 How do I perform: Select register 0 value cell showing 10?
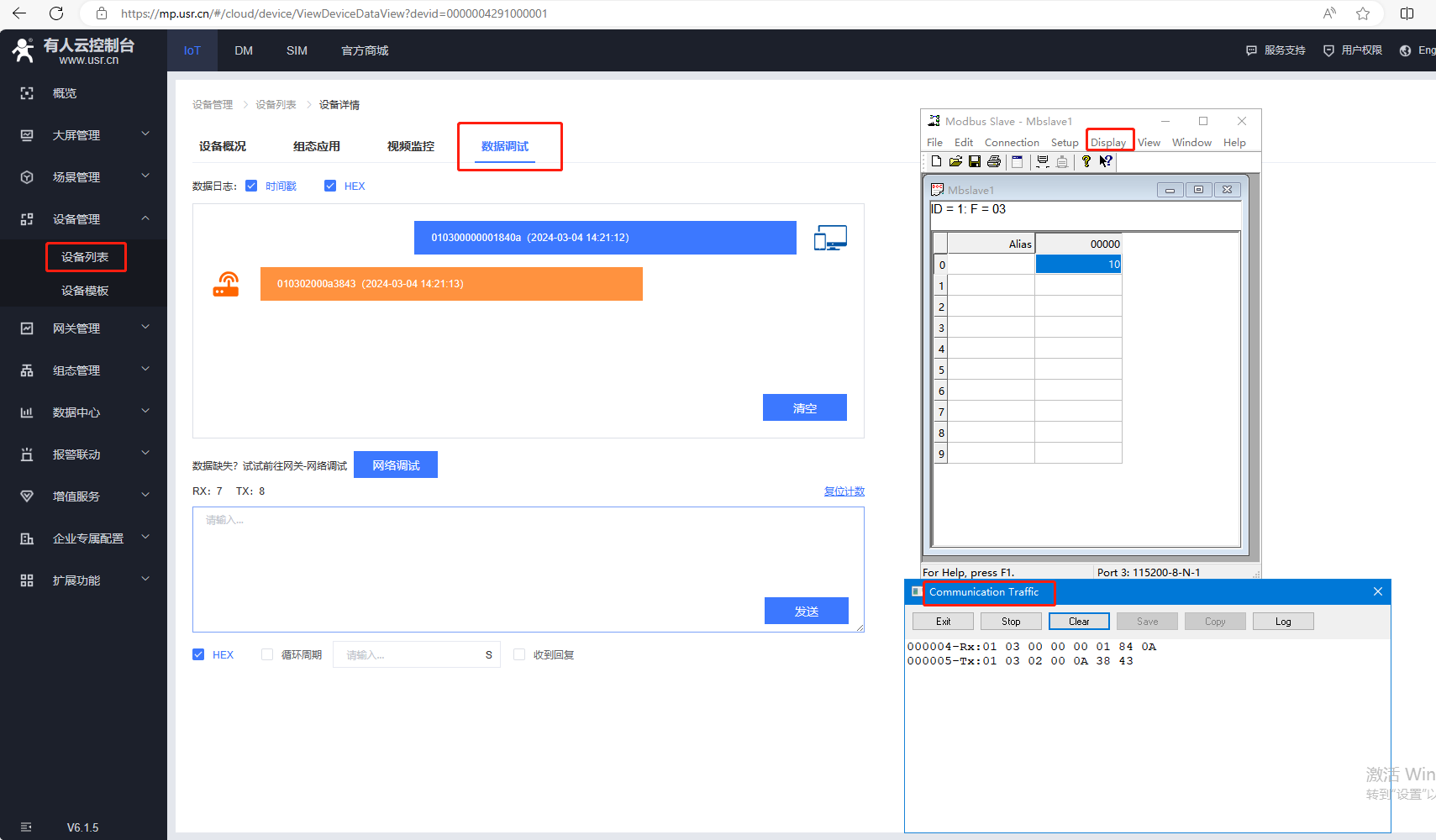point(1078,265)
